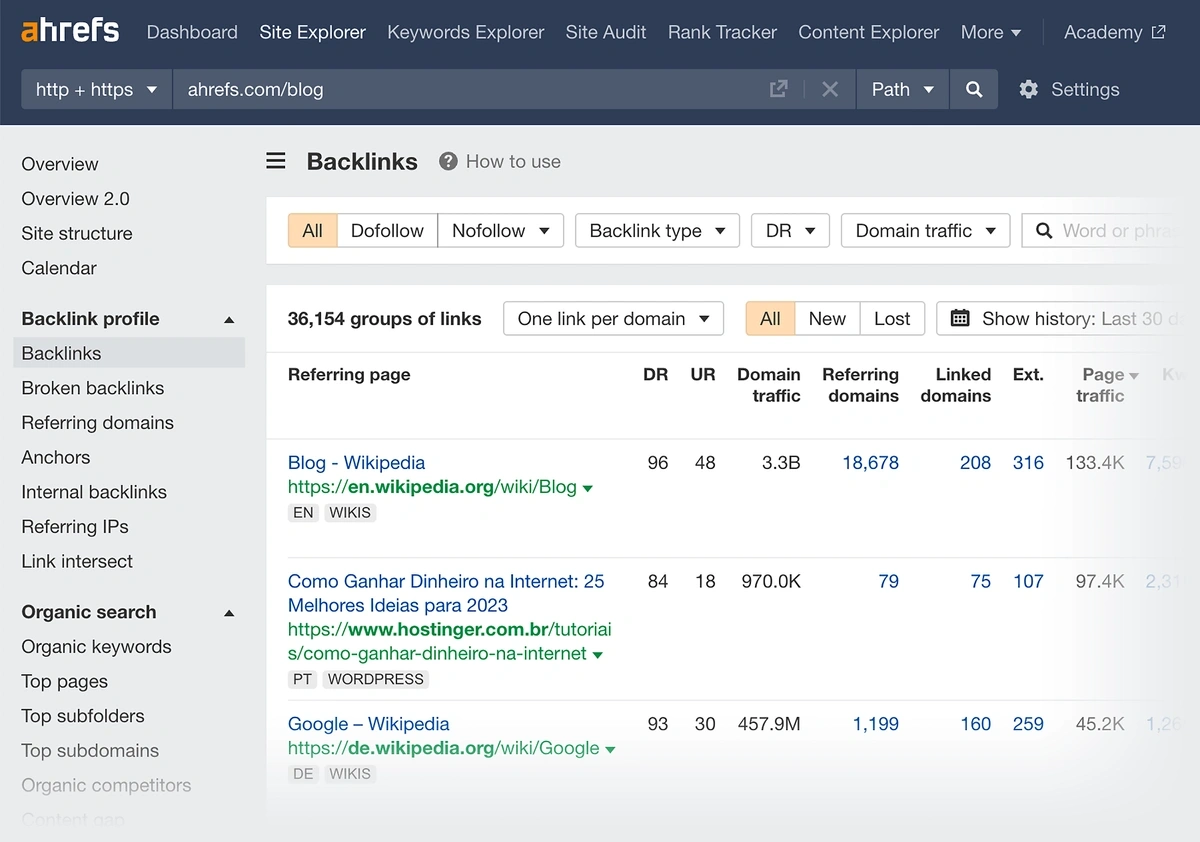Select the All status filter
The height and width of the screenshot is (842, 1200).
click(770, 319)
